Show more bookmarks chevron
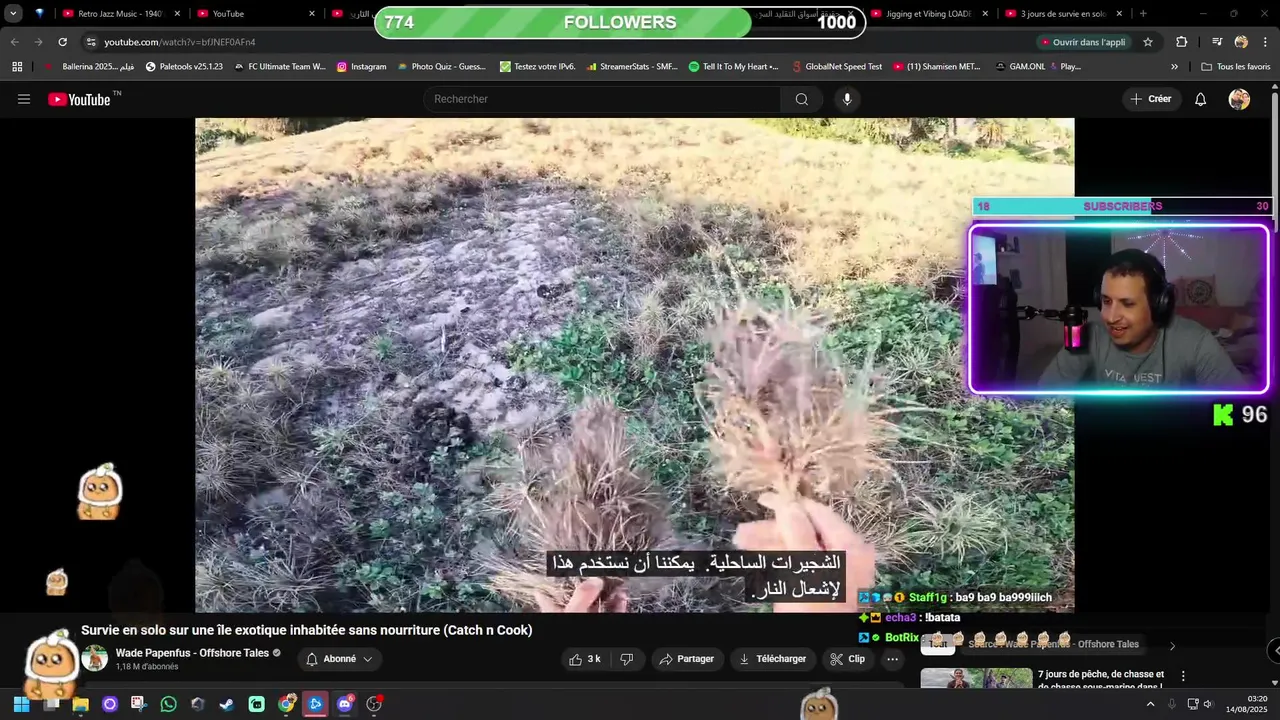The image size is (1280, 720). (x=1174, y=67)
